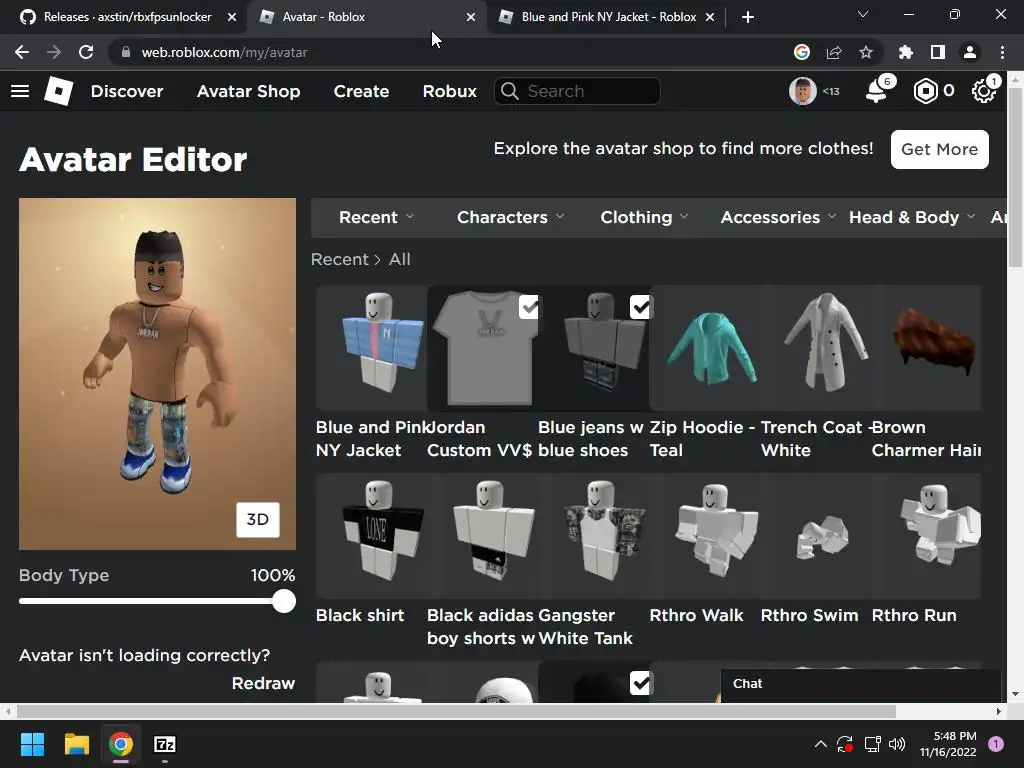Click the Body Type slider handle
Image resolution: width=1024 pixels, height=768 pixels.
click(284, 601)
